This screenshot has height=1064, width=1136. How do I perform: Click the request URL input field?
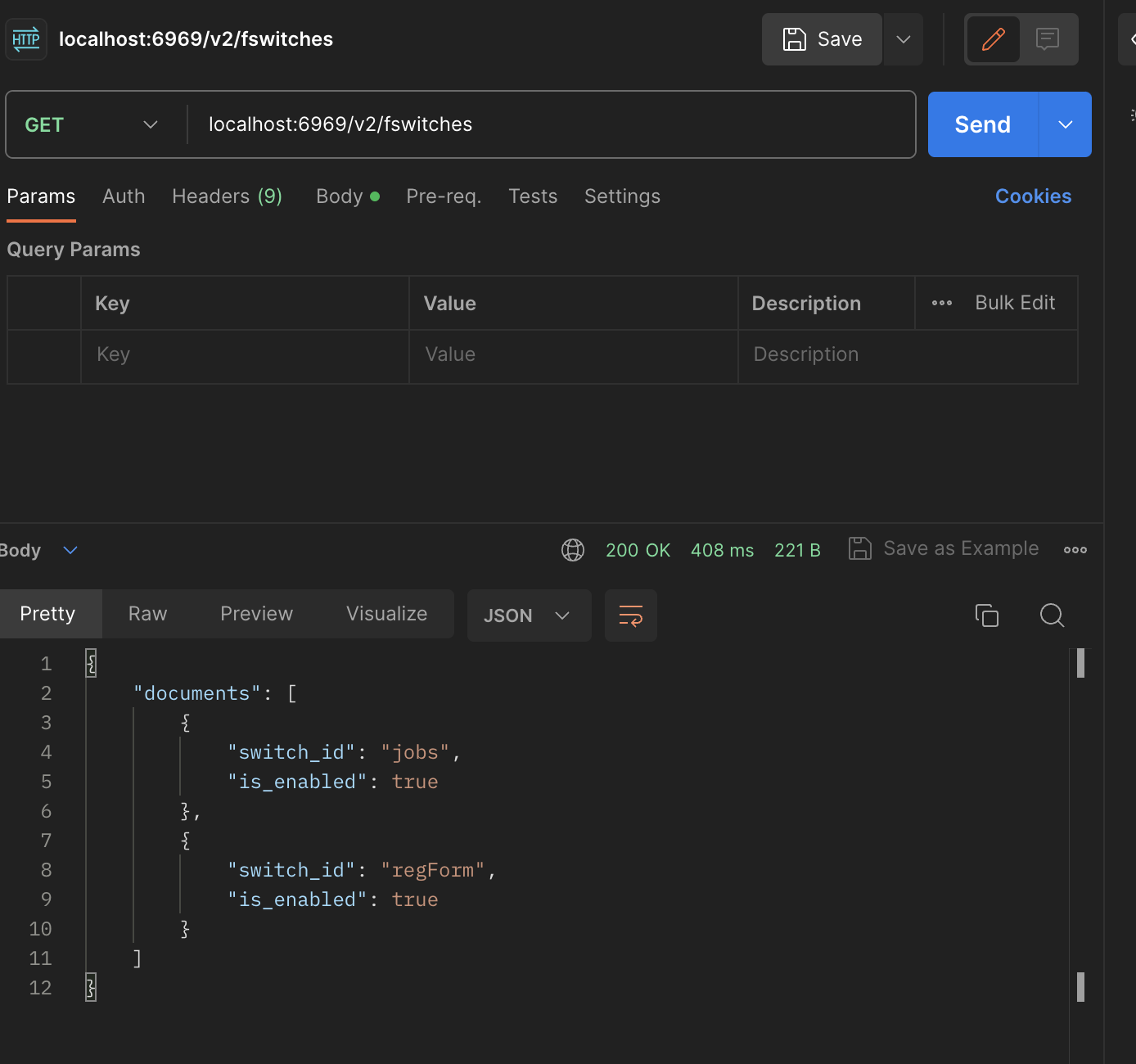(x=491, y=124)
